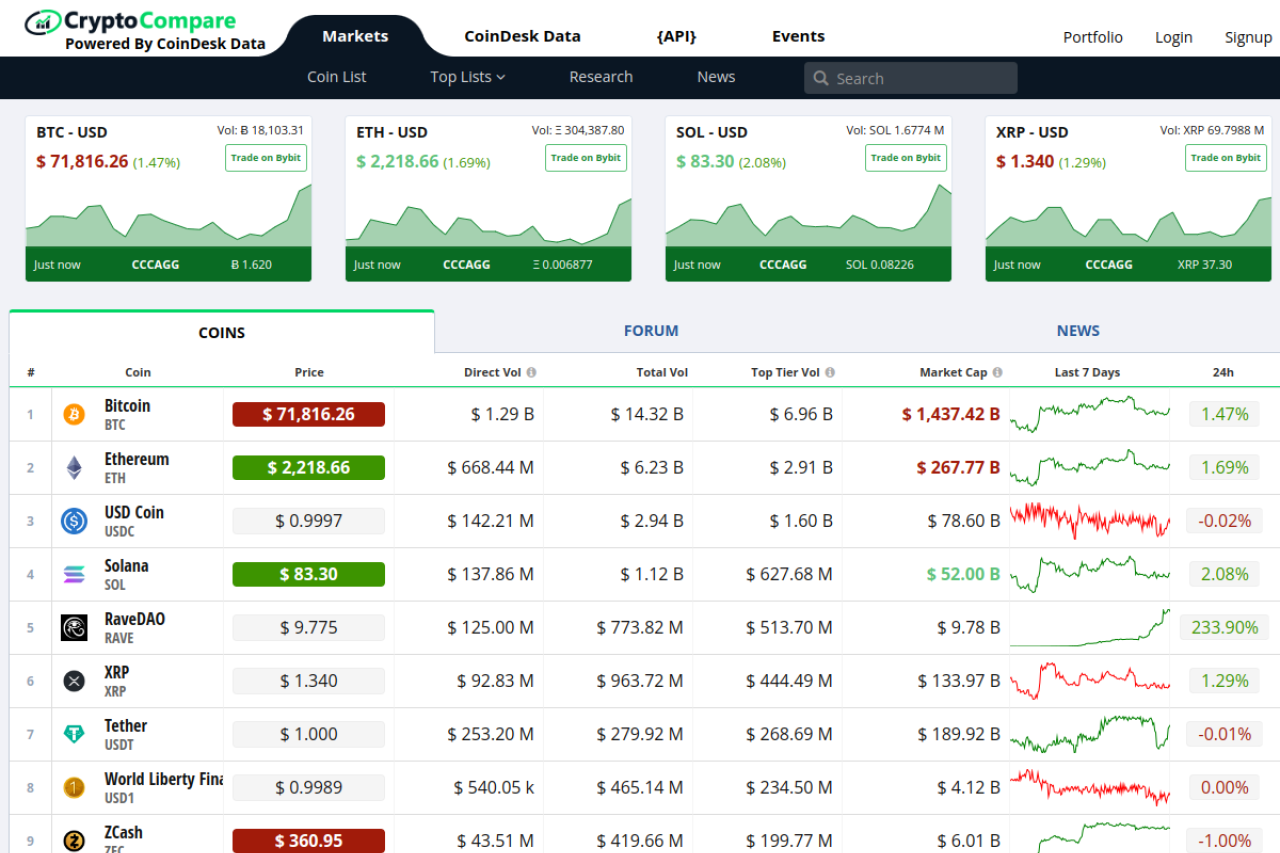Click the RaveDAO logo icon
This screenshot has width=1280, height=853.
tap(74, 628)
